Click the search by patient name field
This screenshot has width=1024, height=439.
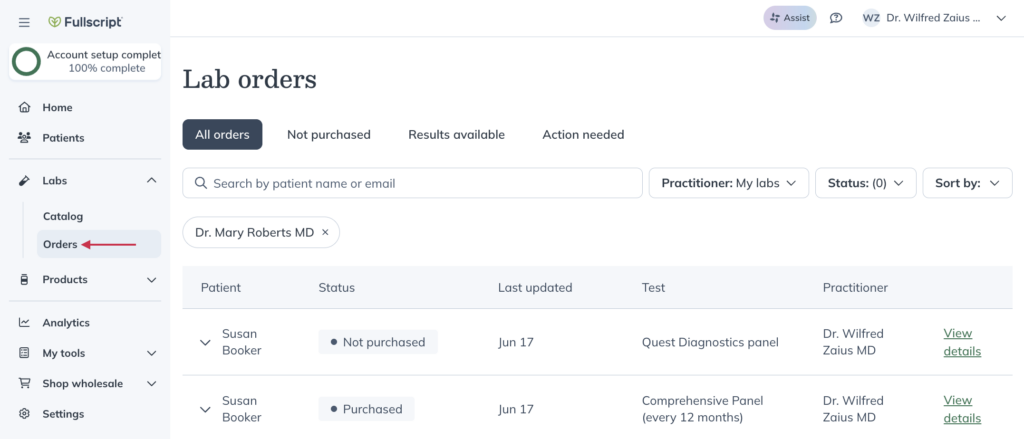pos(413,183)
